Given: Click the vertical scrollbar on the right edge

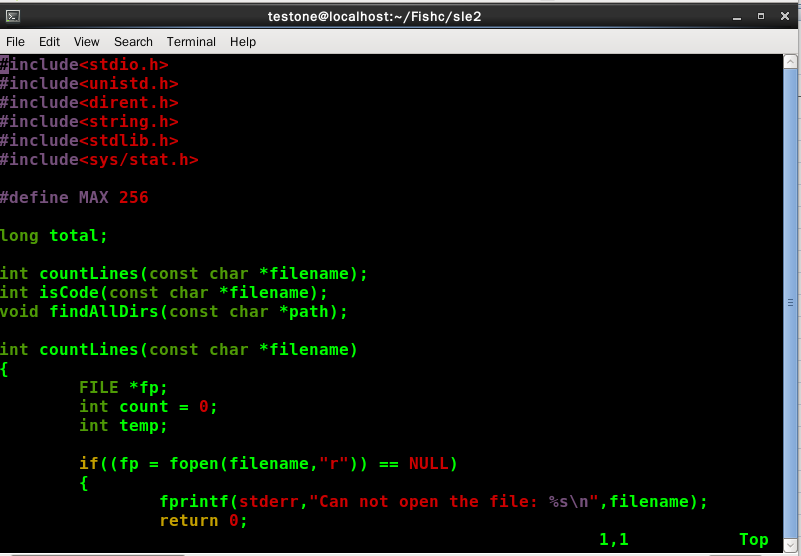Looking at the screenshot, I should pos(790,300).
